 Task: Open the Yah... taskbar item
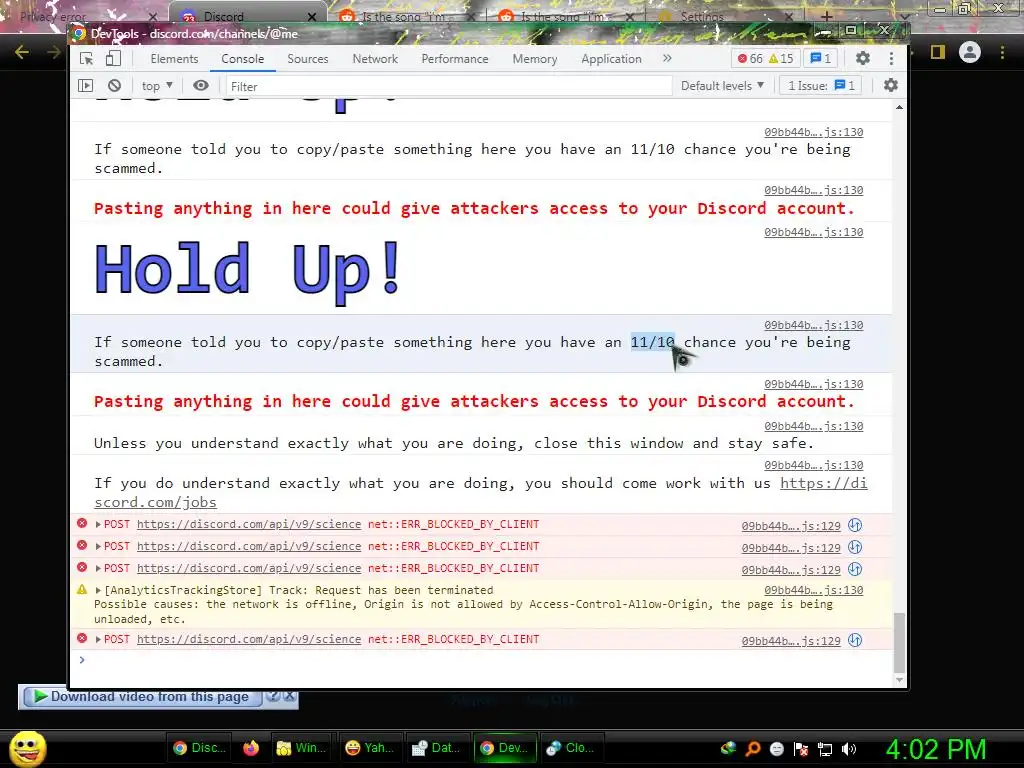(369, 748)
